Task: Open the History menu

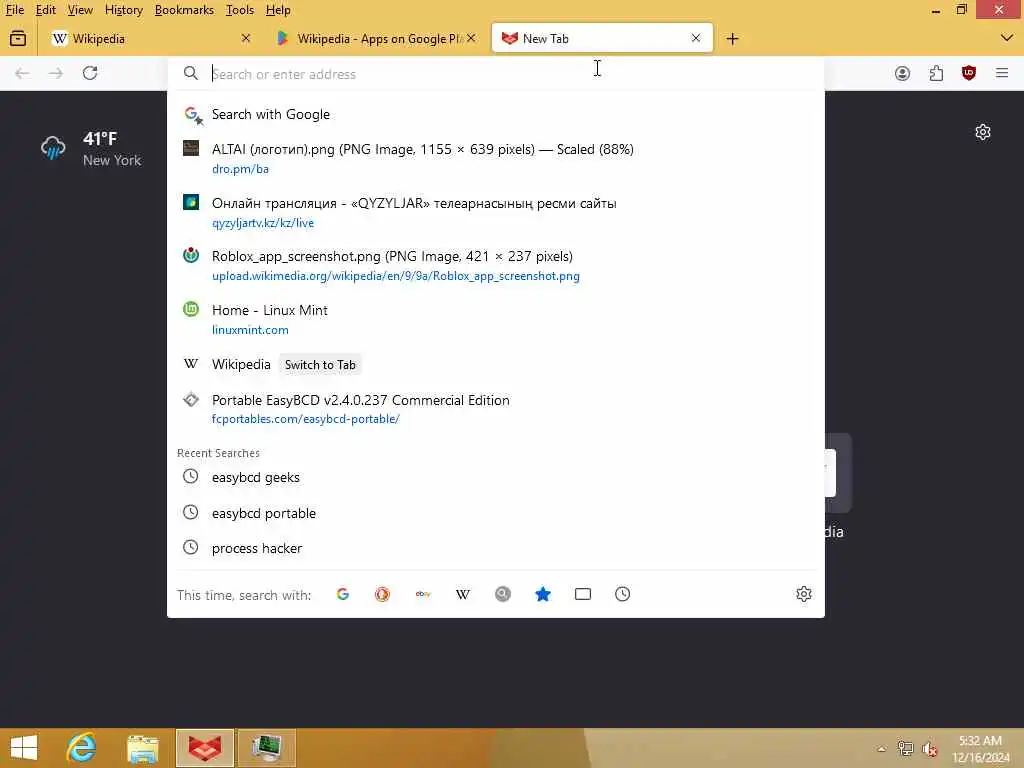Action: 123,10
